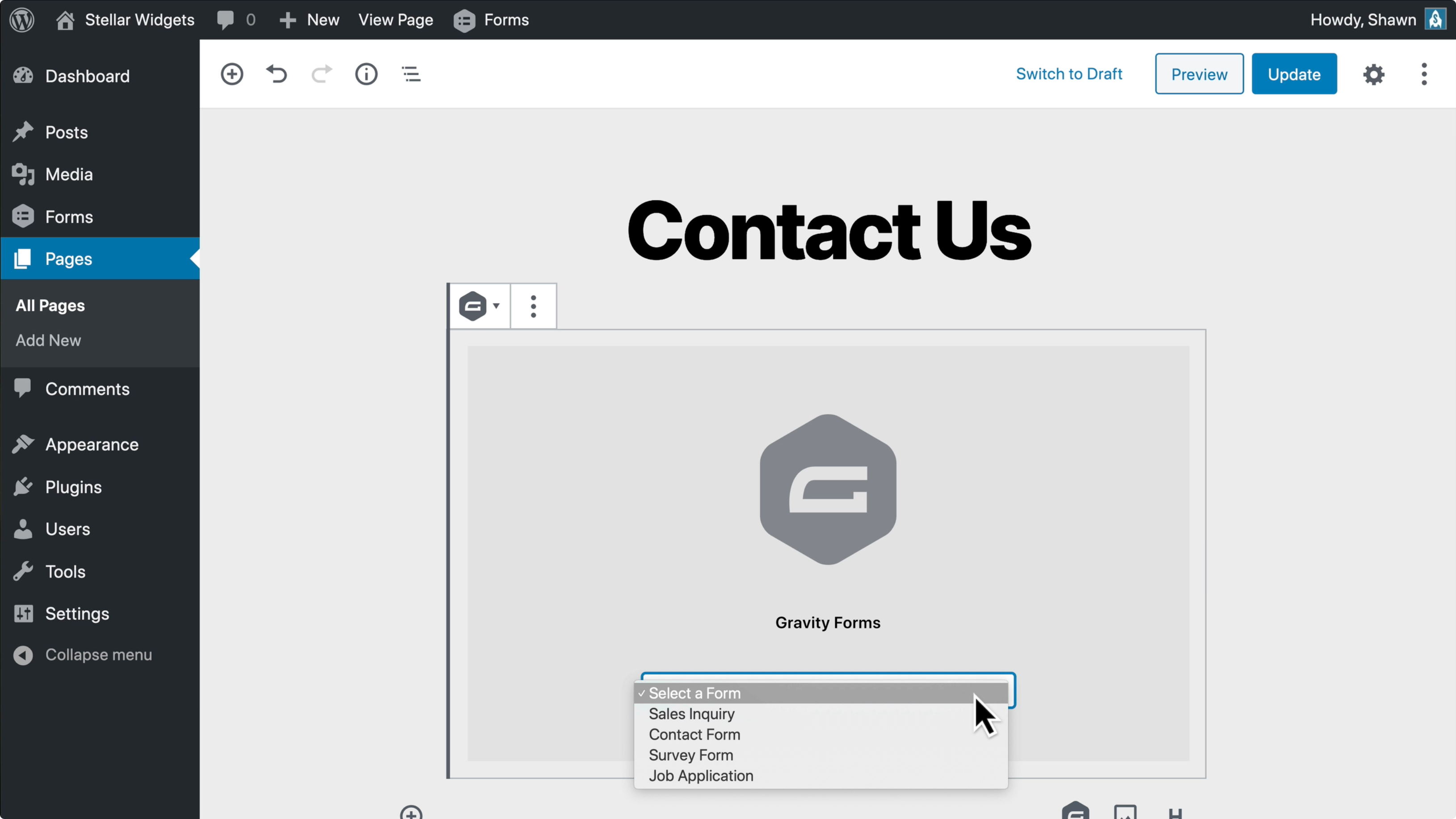This screenshot has width=1456, height=819.
Task: Click the Undo arrow icon
Action: (x=276, y=74)
